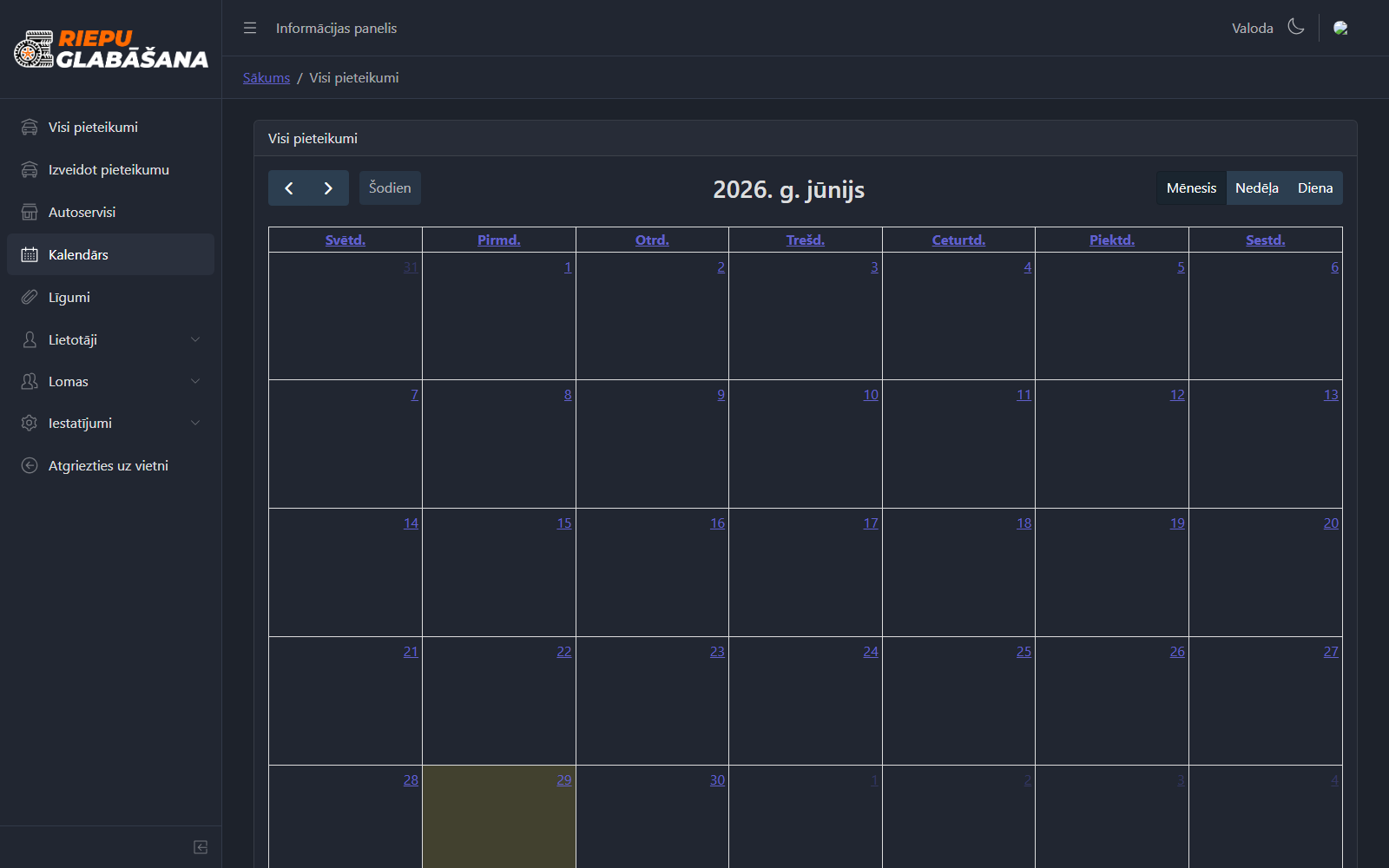
Task: Open Visi pieteikumi in the sidebar
Action: 110,128
